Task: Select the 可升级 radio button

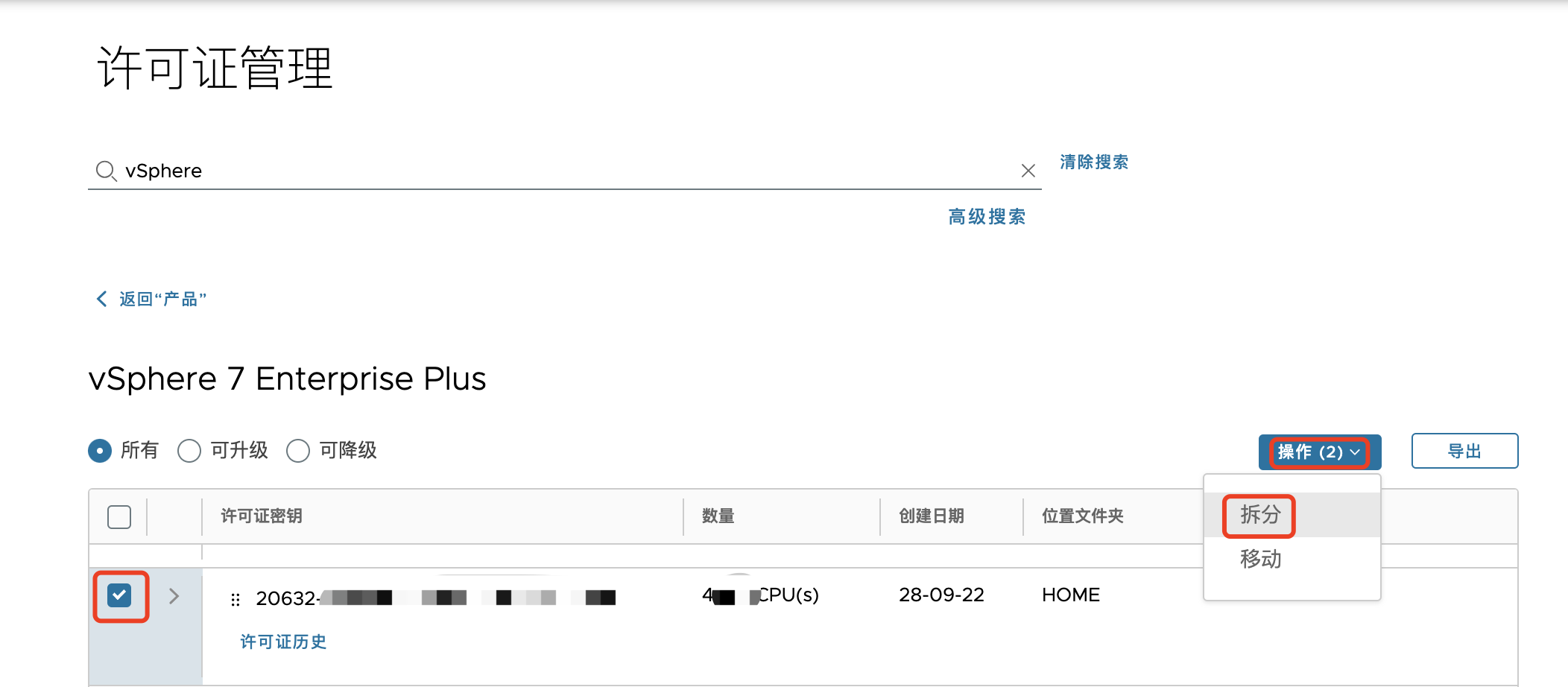Action: [189, 451]
